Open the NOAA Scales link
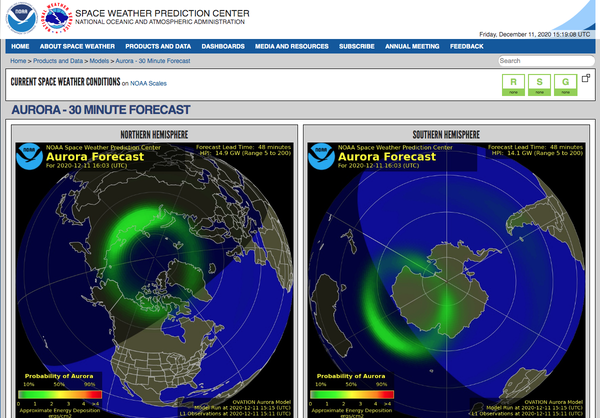The height and width of the screenshot is (418, 600). (148, 83)
